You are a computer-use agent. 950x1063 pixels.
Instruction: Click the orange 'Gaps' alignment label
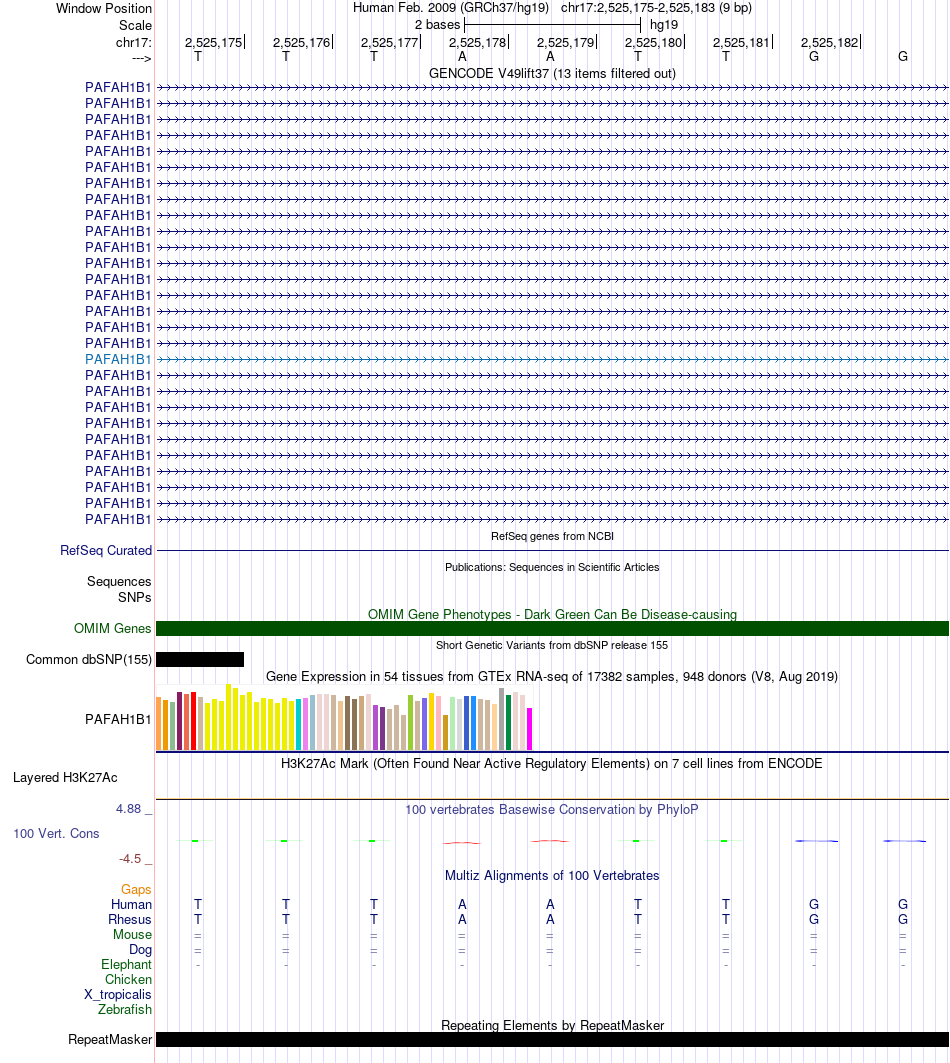136,889
